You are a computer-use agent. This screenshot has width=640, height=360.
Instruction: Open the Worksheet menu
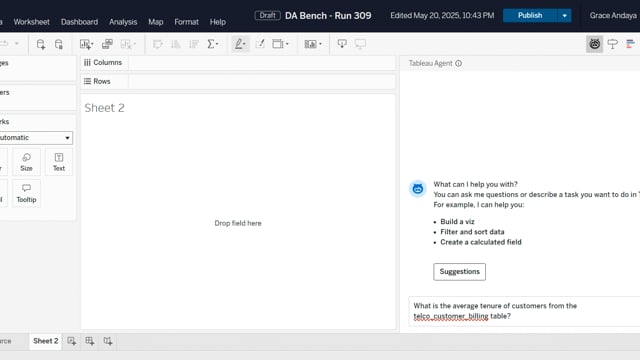(31, 22)
